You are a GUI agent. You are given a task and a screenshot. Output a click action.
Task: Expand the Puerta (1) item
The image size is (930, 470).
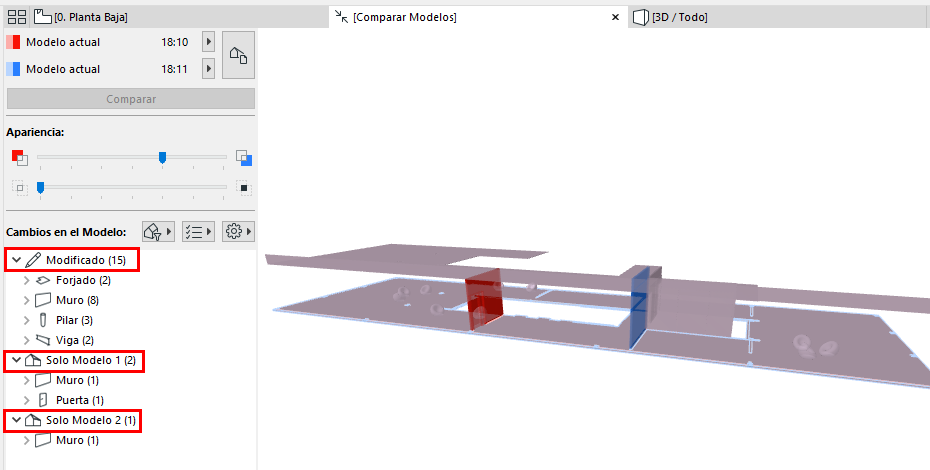(x=27, y=401)
